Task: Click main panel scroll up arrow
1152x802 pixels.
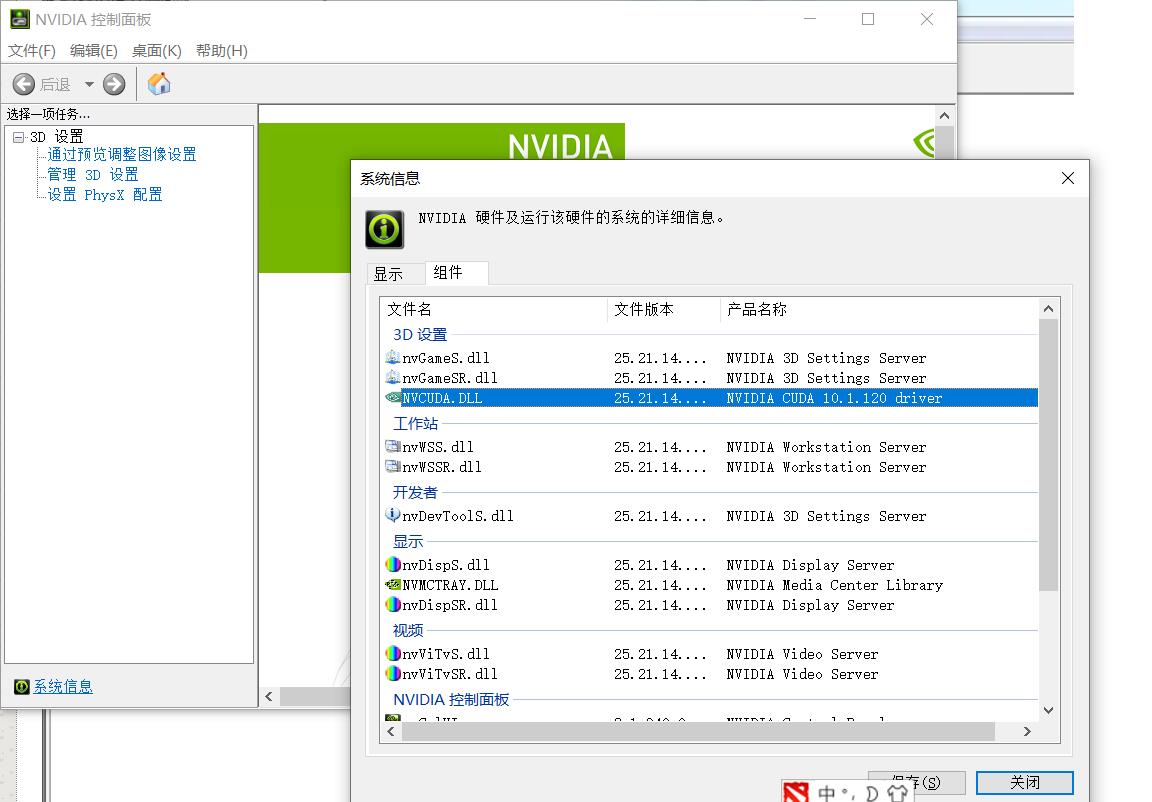Action: [x=945, y=116]
